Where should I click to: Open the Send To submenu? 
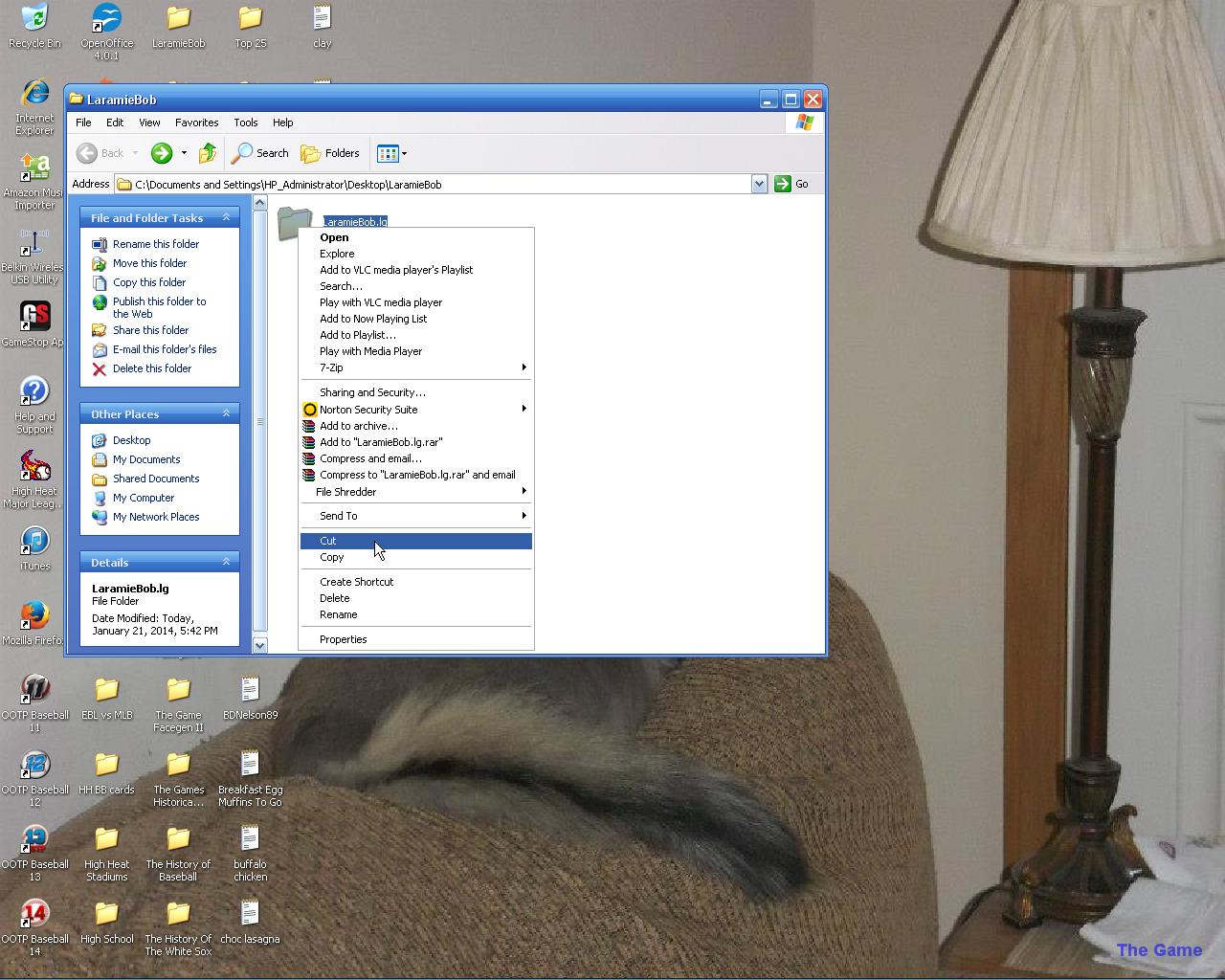(339, 516)
